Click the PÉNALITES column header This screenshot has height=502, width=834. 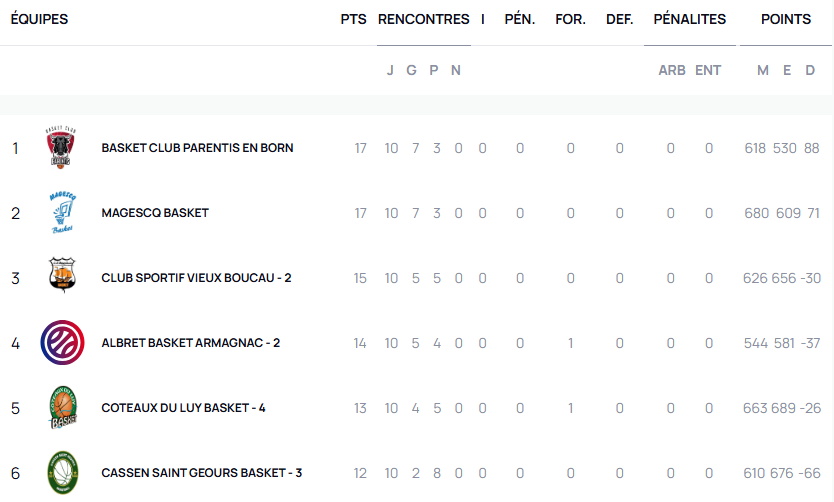point(689,19)
